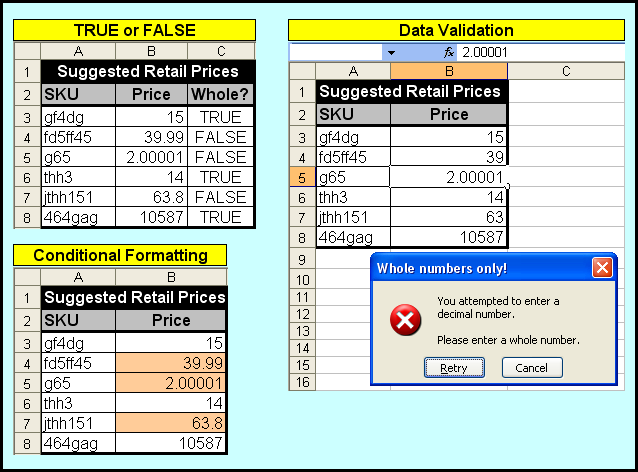Viewport: 638px width, 472px height.
Task: Click fd5ff45 in TRUE or FALSE table
Action: [x=78, y=137]
